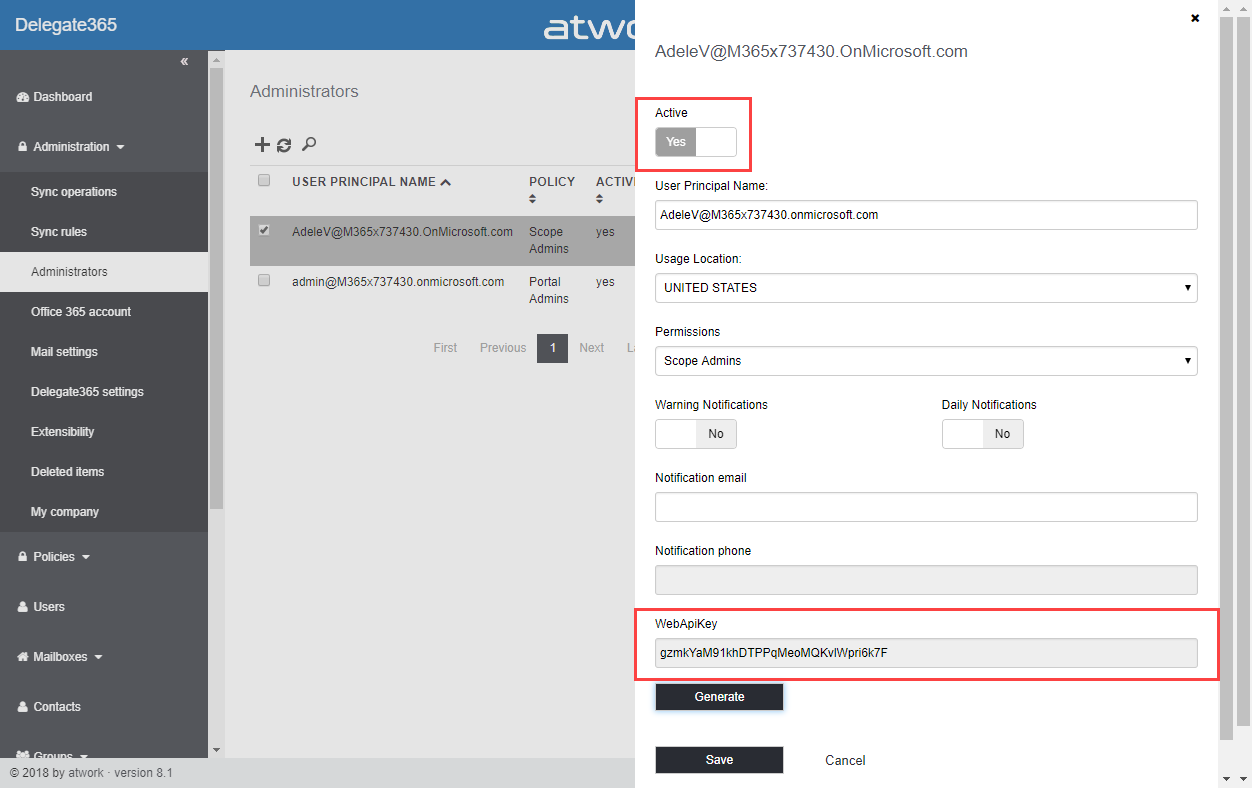Viewport: 1252px width, 788px height.
Task: Click the Mailboxes home icon
Action: click(x=23, y=657)
